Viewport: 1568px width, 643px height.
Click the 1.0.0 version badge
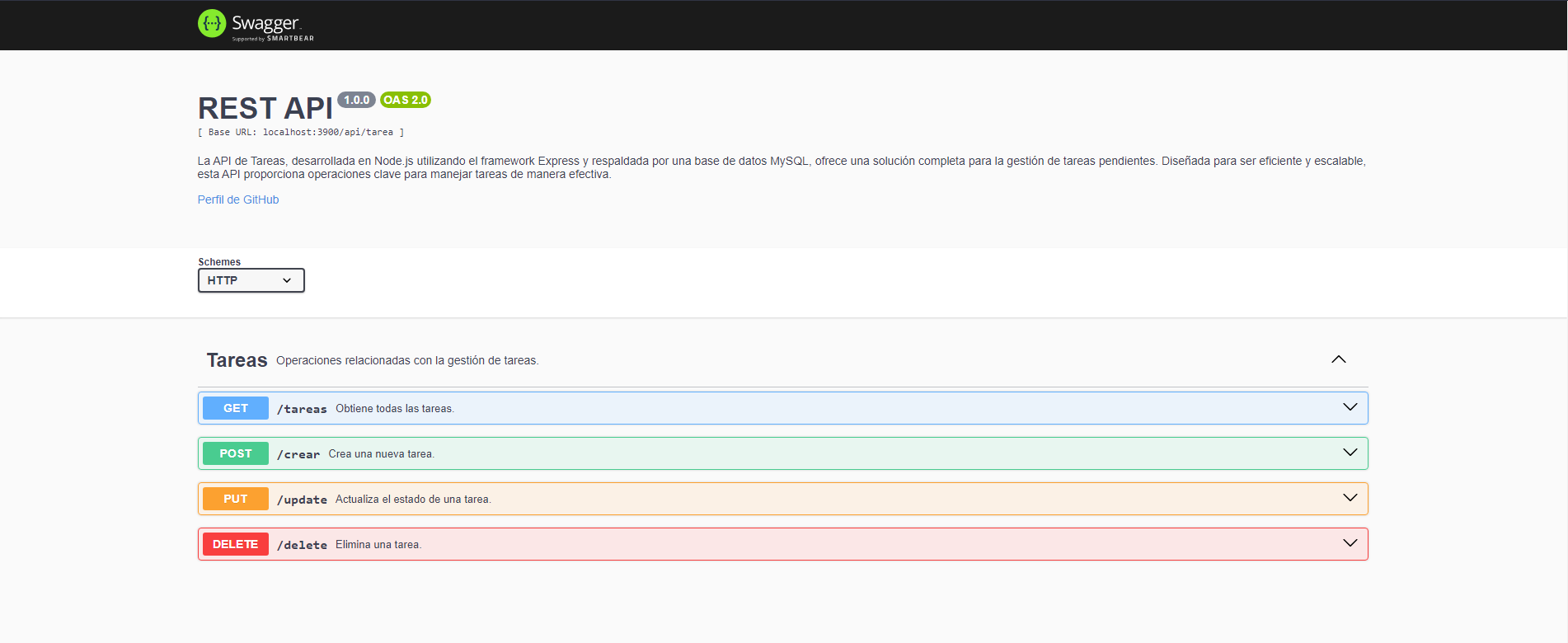tap(356, 100)
